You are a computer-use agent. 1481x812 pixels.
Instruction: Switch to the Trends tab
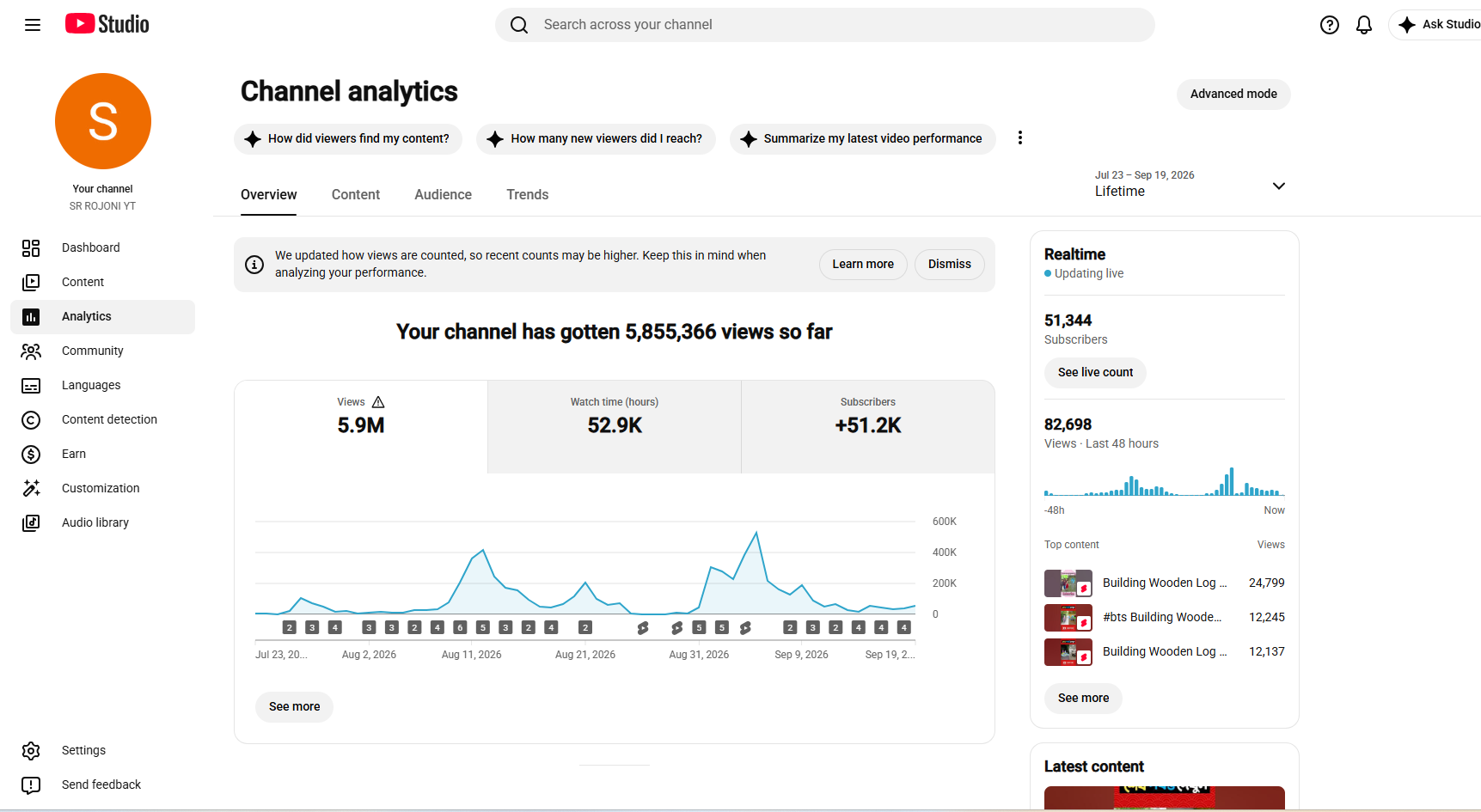tap(527, 195)
